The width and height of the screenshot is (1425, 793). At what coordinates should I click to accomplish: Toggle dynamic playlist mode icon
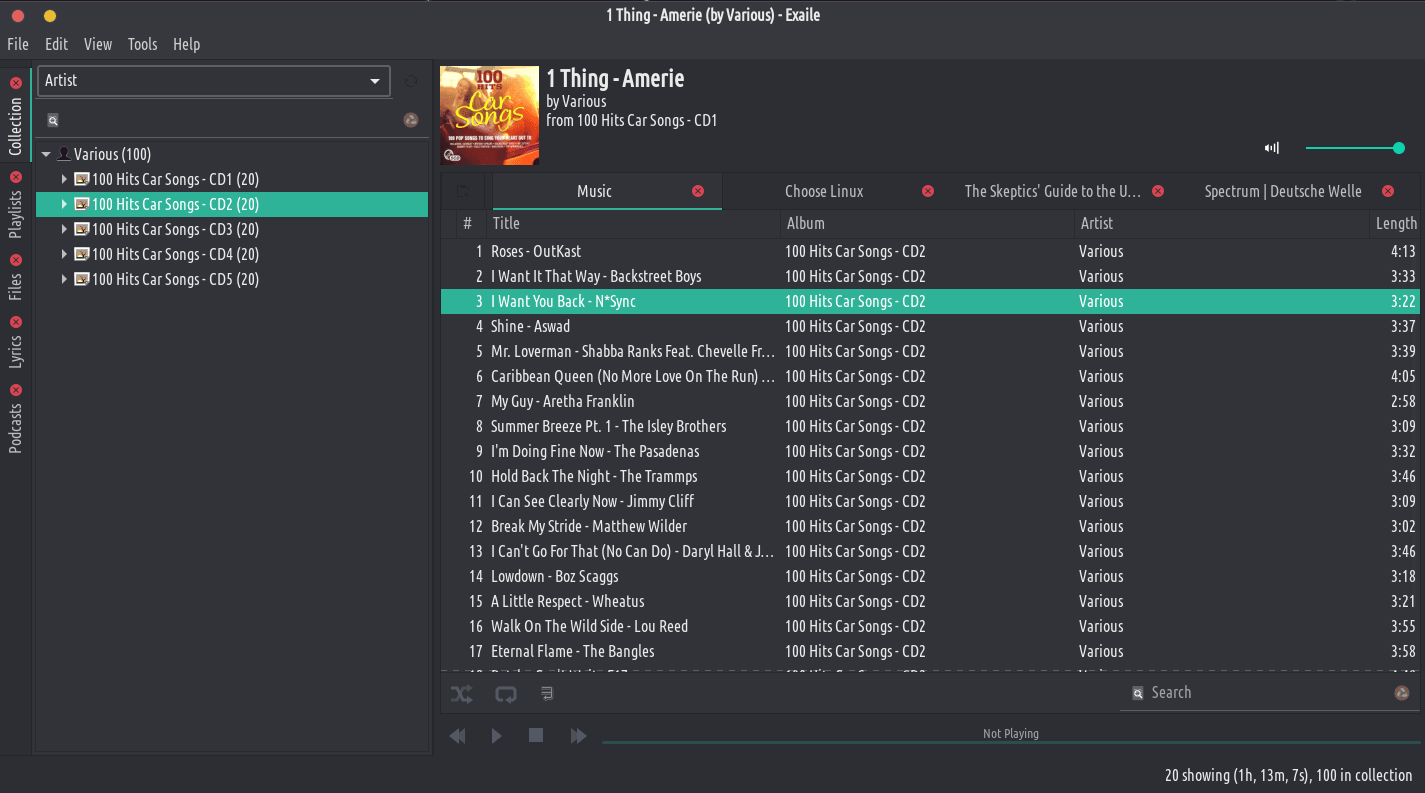(547, 693)
